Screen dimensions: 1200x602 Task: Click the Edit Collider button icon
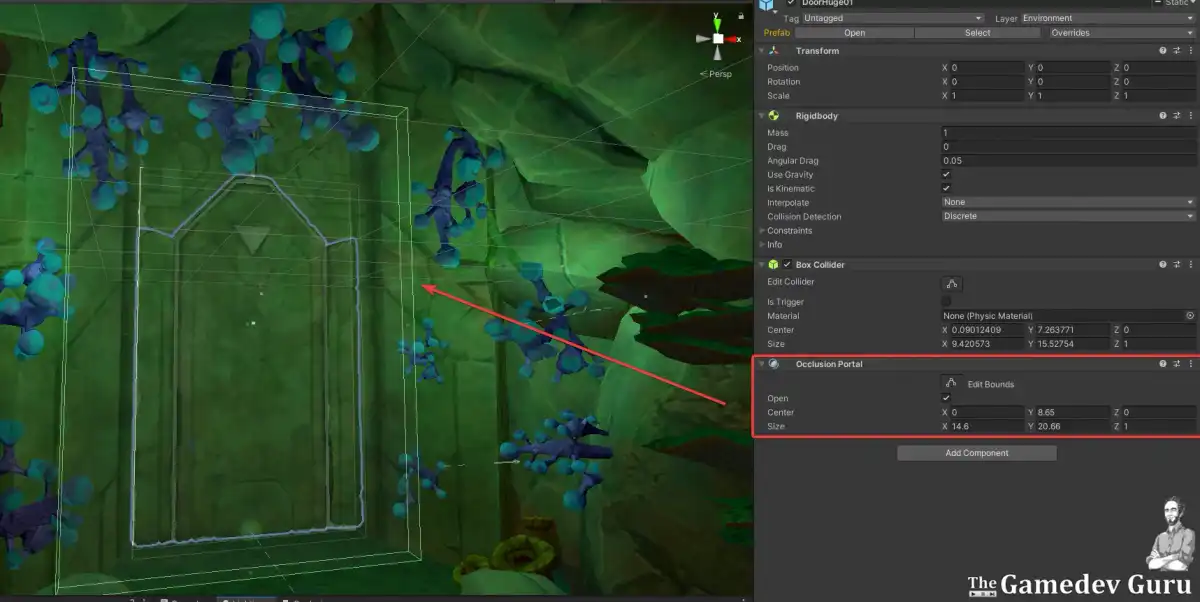tap(950, 282)
